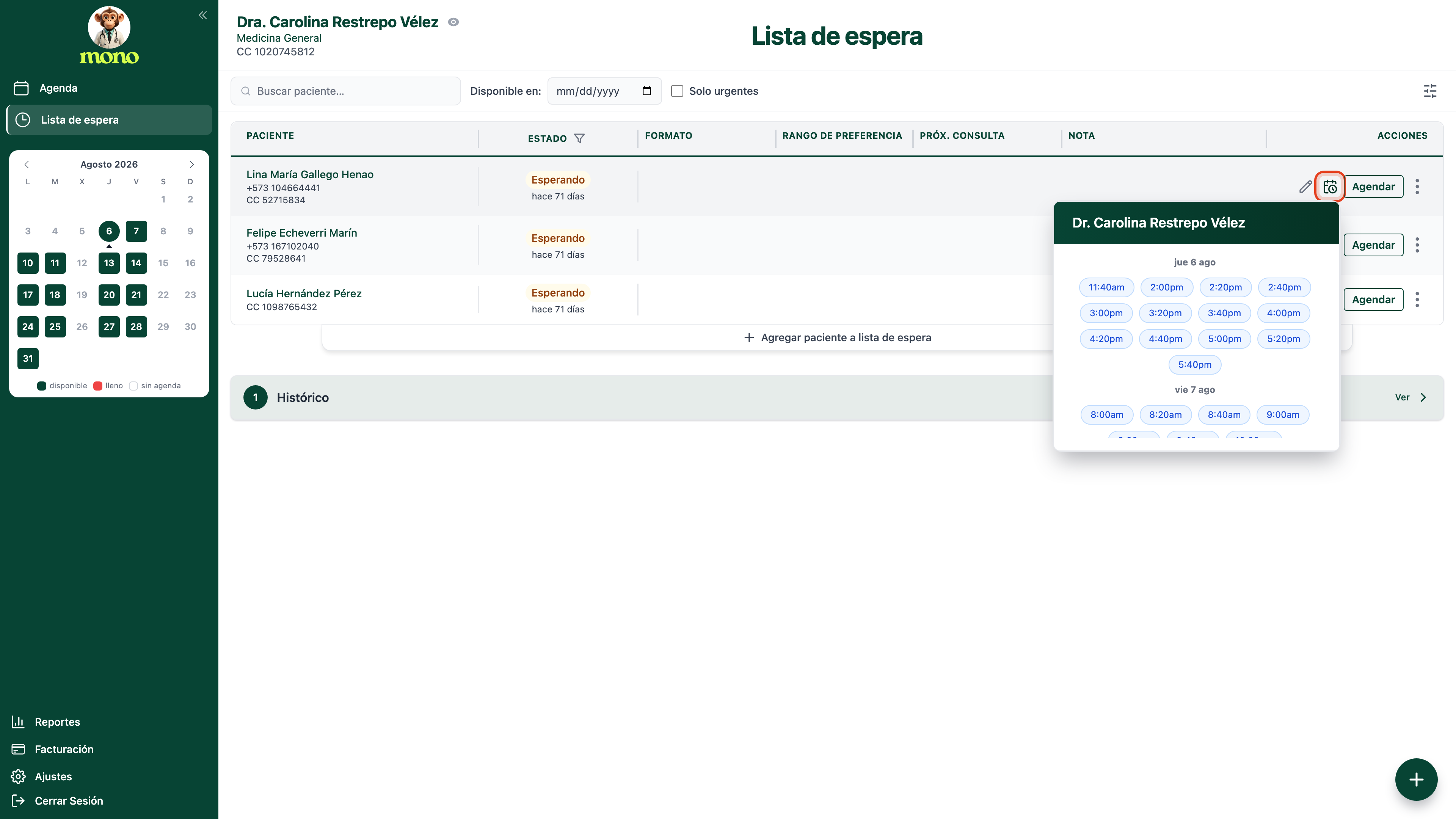Open Ajustes settings
The width and height of the screenshot is (1456, 819).
tap(53, 776)
